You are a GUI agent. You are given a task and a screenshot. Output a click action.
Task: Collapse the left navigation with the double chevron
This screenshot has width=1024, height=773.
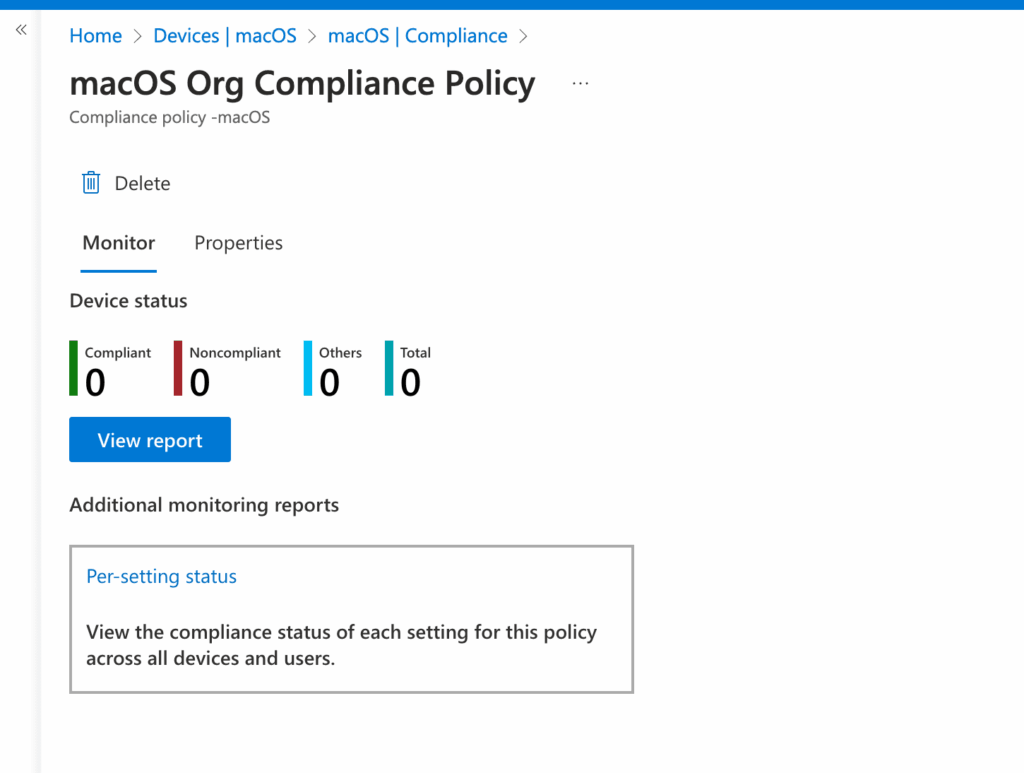pos(21,29)
